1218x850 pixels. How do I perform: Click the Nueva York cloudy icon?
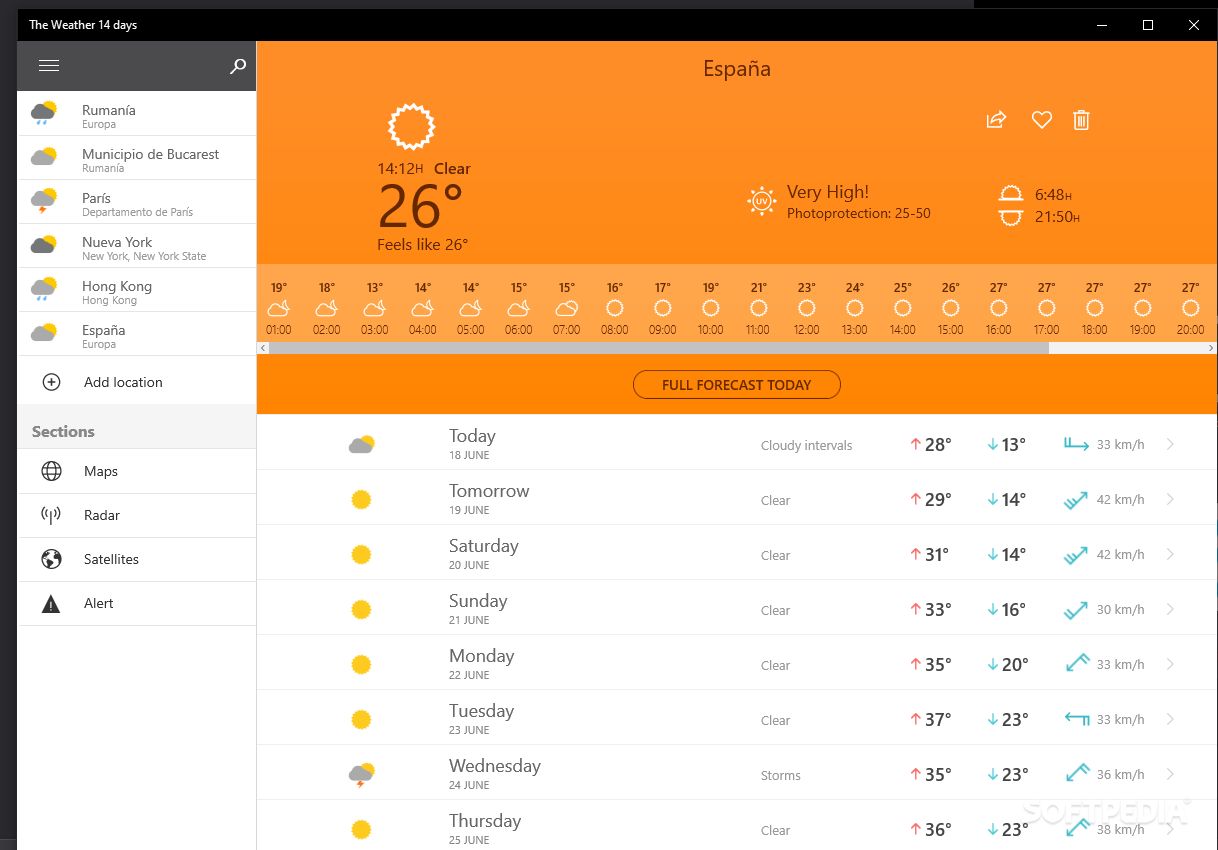pos(43,244)
